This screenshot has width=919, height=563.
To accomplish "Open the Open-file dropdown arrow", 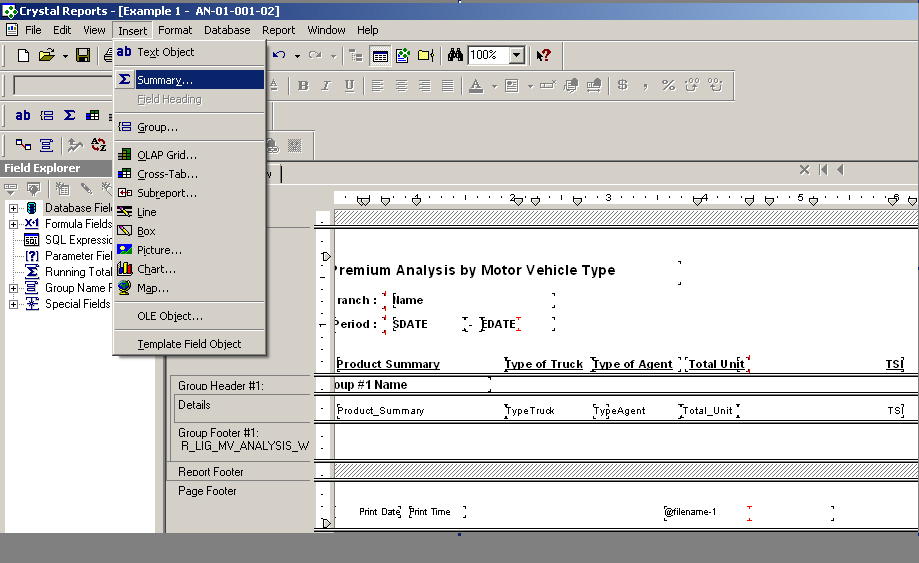I will [65, 56].
